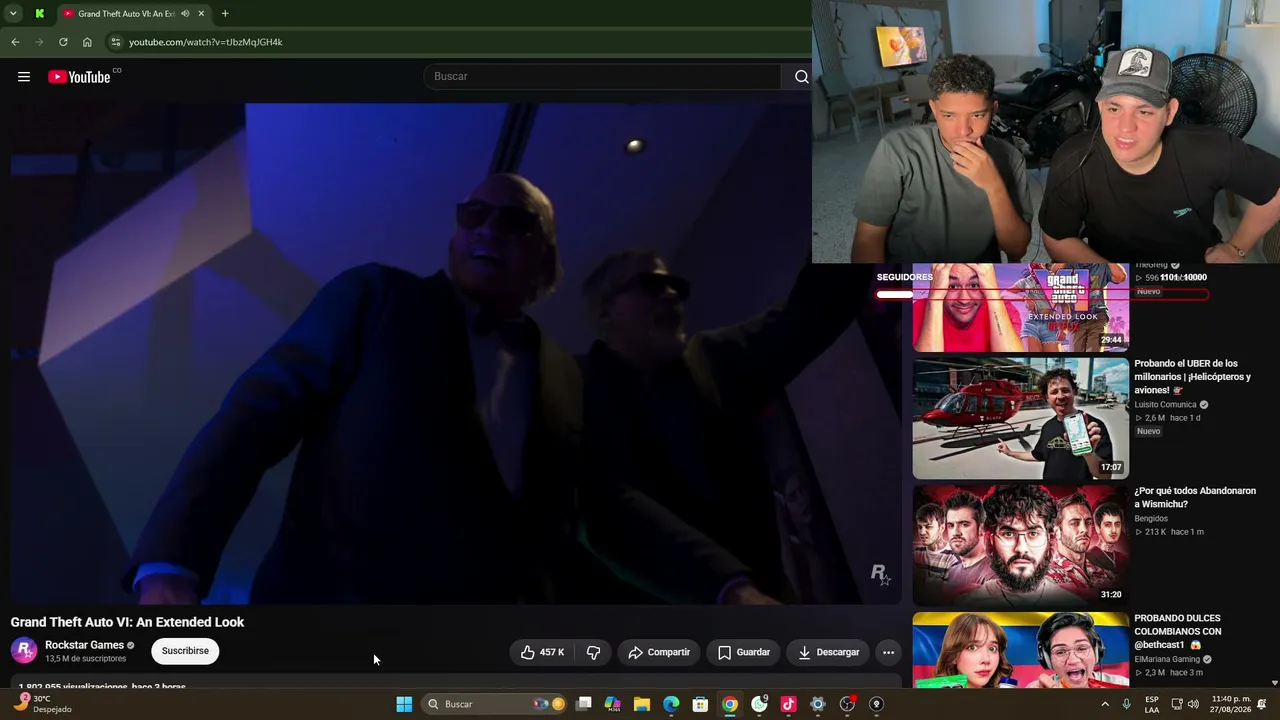This screenshot has width=1280, height=720.
Task: Open TikTok from the taskbar
Action: click(788, 704)
